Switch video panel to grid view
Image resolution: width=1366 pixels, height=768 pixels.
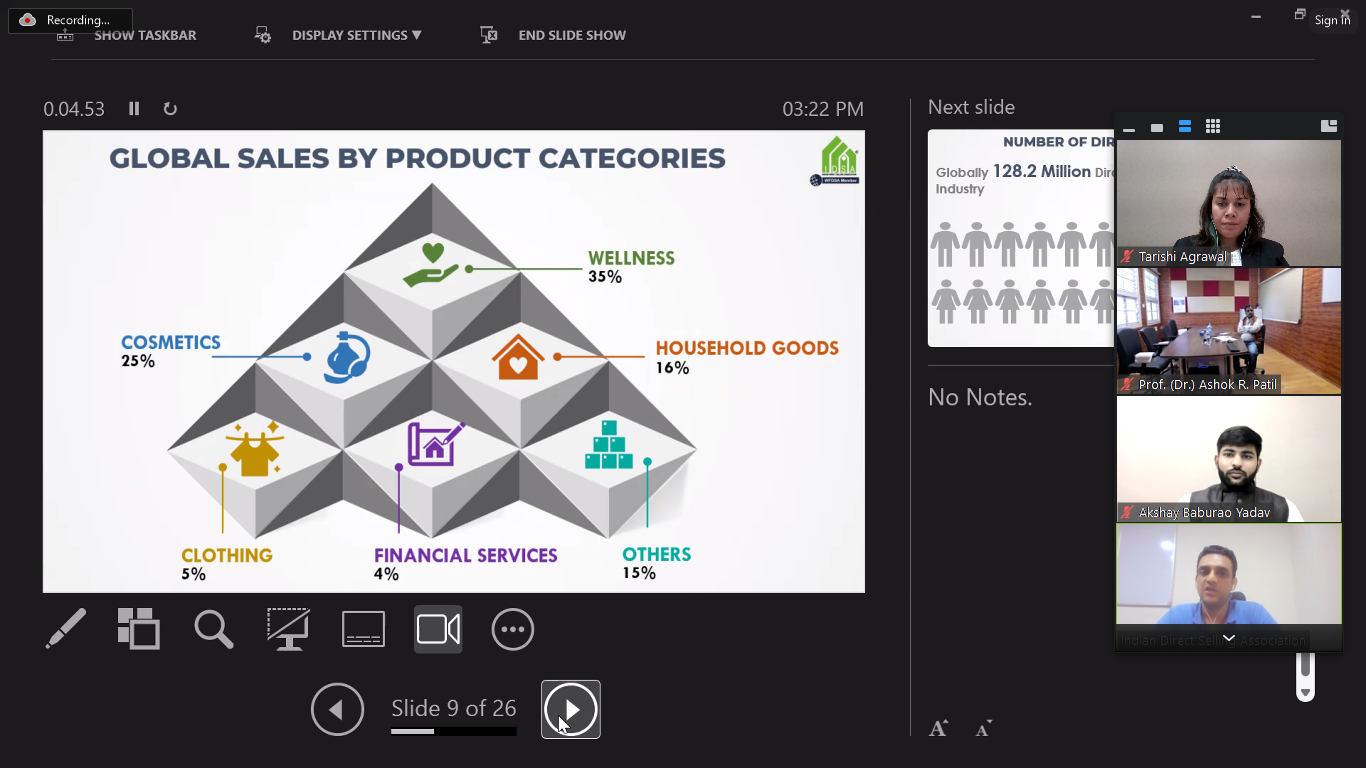coord(1213,126)
